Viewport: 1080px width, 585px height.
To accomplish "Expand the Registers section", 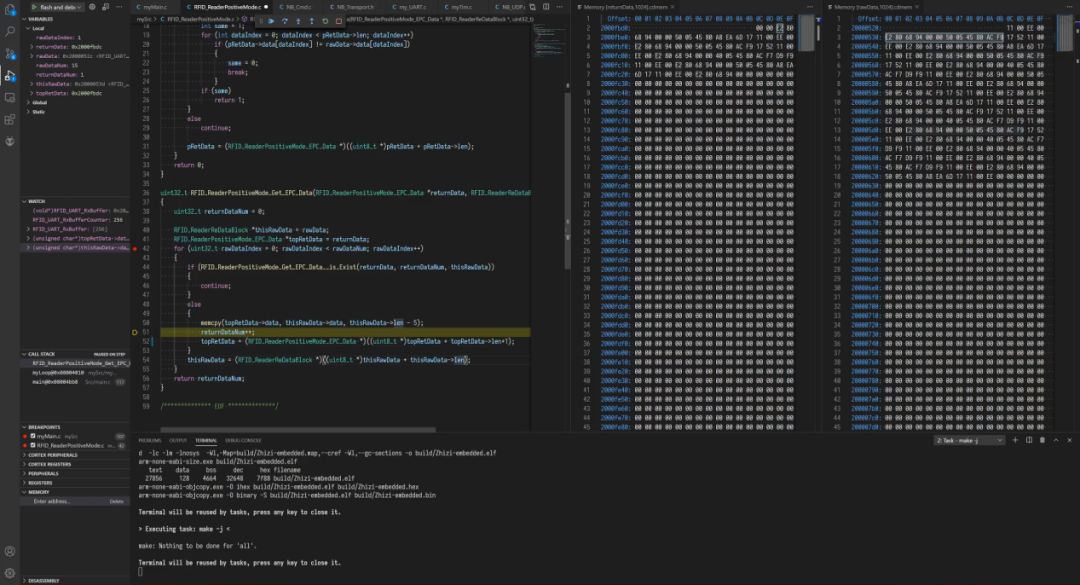I will 42,482.
